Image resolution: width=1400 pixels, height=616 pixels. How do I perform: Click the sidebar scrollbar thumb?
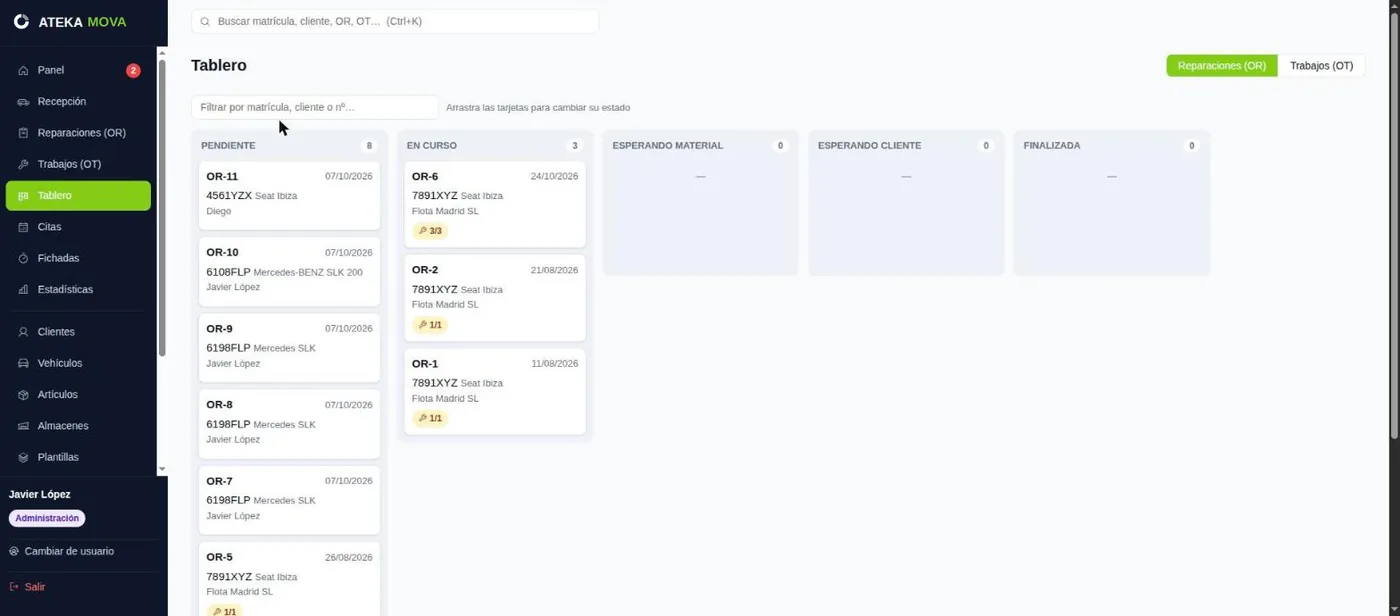click(x=162, y=207)
